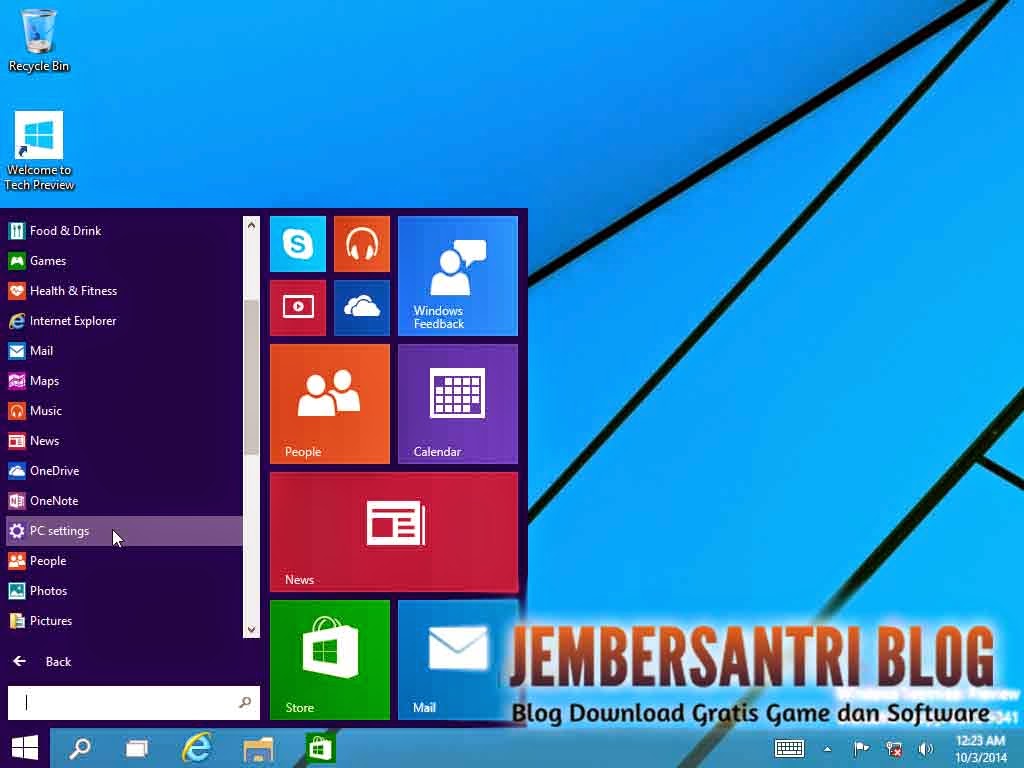Click the magnifier icon in search box
The width and height of the screenshot is (1024, 768).
tap(245, 703)
